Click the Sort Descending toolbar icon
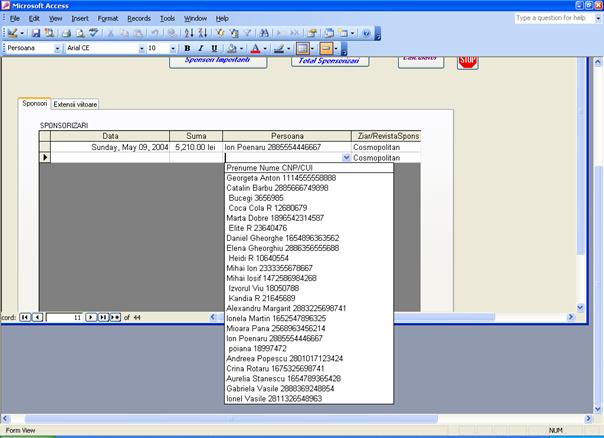 tap(202, 33)
